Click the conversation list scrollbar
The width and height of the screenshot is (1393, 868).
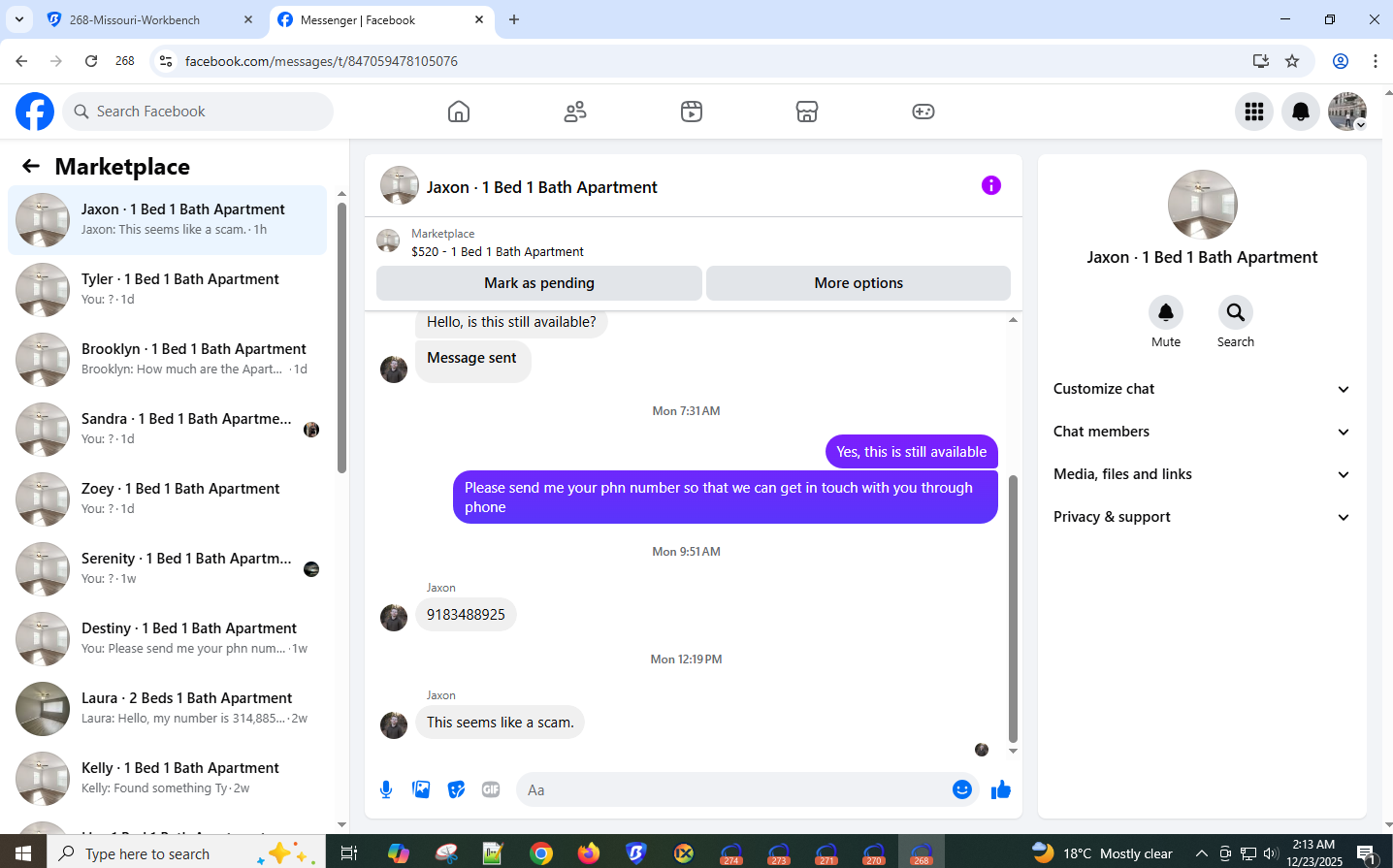[341, 338]
